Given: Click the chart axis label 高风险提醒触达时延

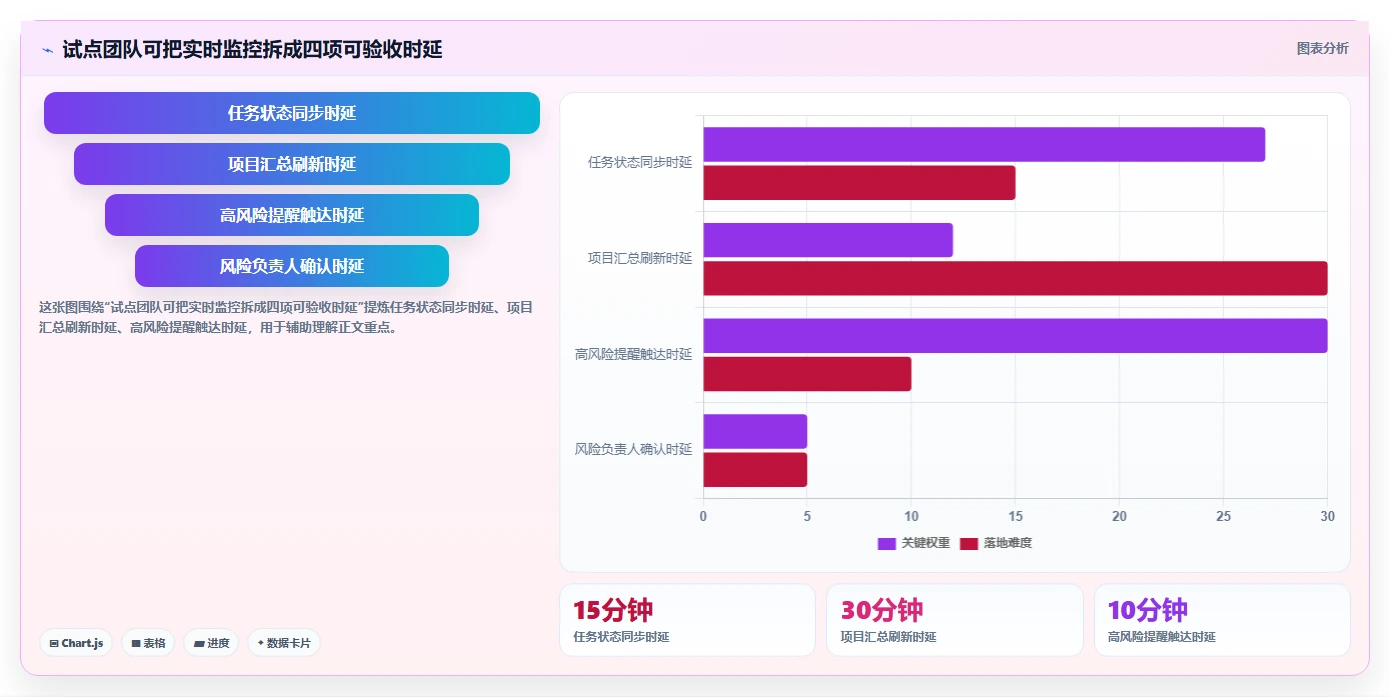Looking at the screenshot, I should (633, 354).
